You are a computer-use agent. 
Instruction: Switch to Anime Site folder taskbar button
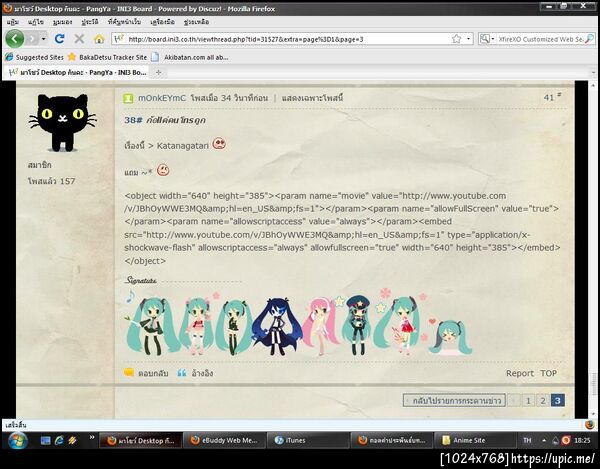(475, 440)
